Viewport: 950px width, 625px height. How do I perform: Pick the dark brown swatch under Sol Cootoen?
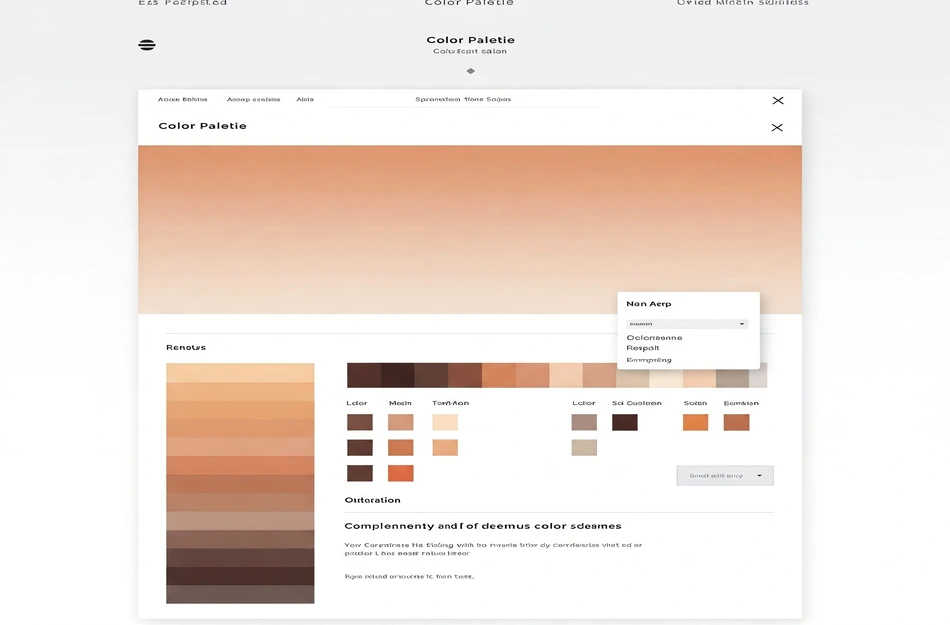click(625, 423)
